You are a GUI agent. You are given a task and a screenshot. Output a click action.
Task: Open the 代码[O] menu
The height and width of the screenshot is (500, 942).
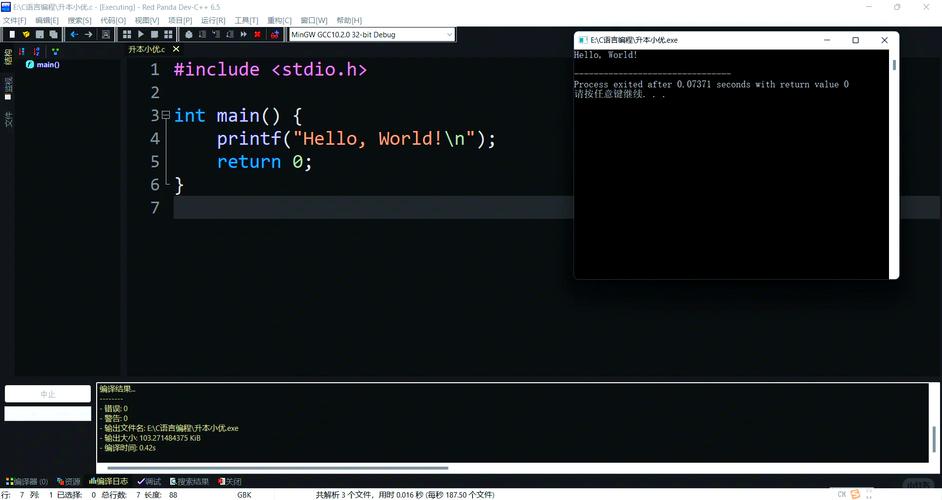(x=113, y=20)
